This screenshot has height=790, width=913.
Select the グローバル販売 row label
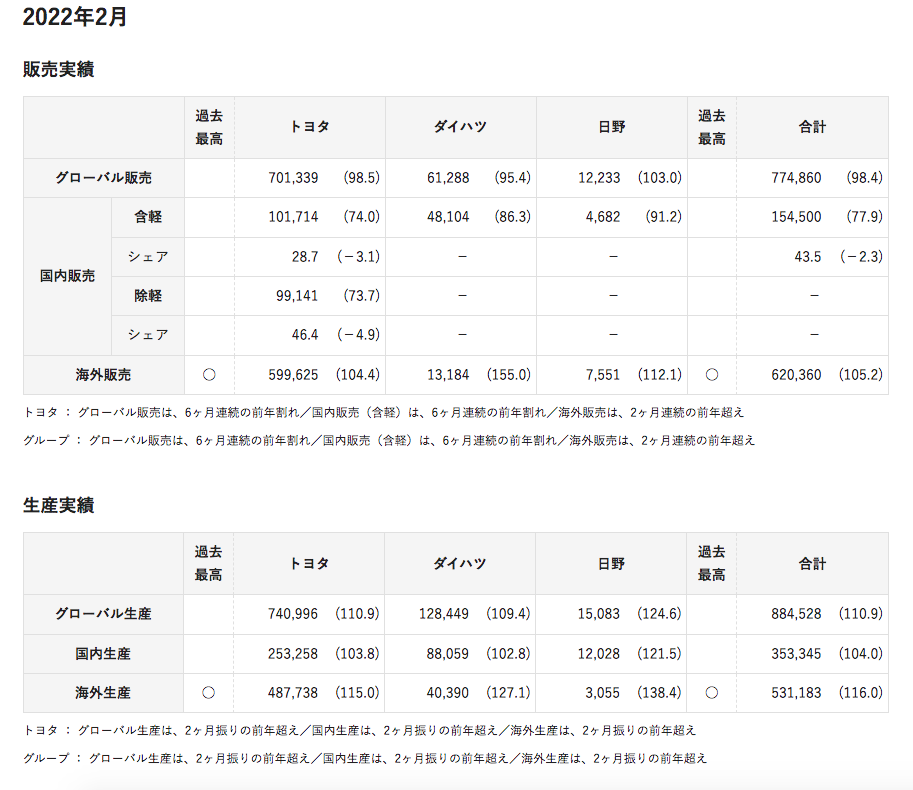[104, 178]
